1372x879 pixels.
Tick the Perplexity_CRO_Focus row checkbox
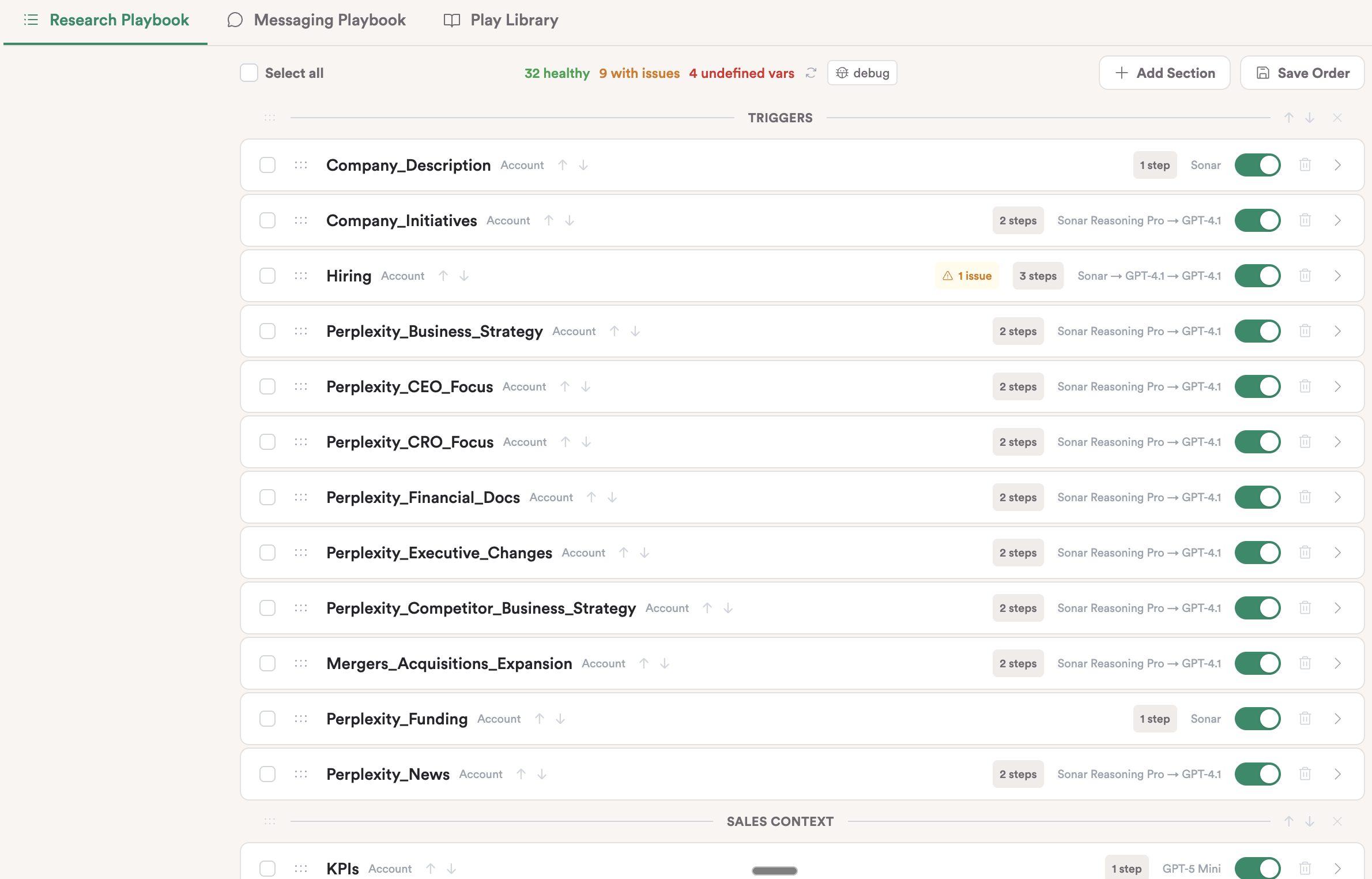pos(267,442)
